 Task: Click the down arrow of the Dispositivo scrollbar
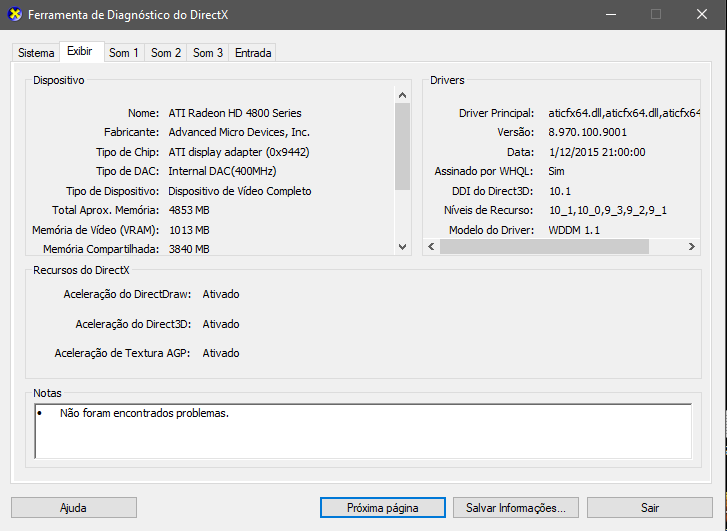pyautogui.click(x=403, y=246)
